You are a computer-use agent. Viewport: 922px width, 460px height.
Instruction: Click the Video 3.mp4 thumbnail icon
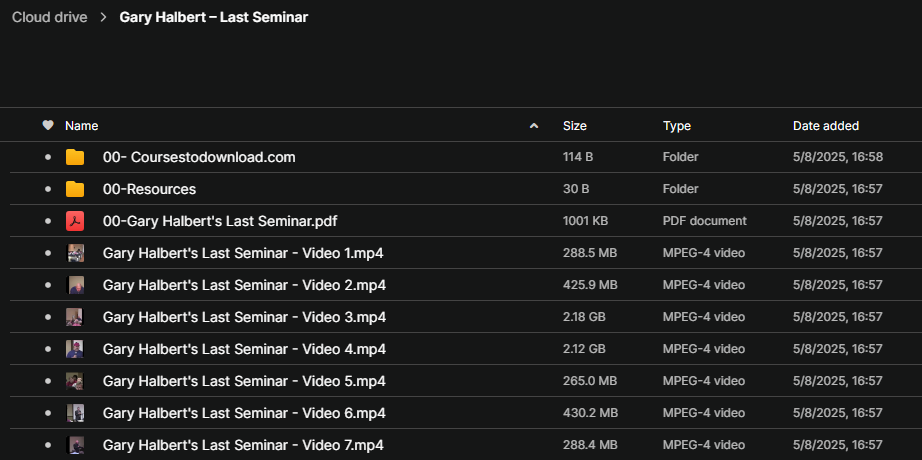click(x=75, y=317)
